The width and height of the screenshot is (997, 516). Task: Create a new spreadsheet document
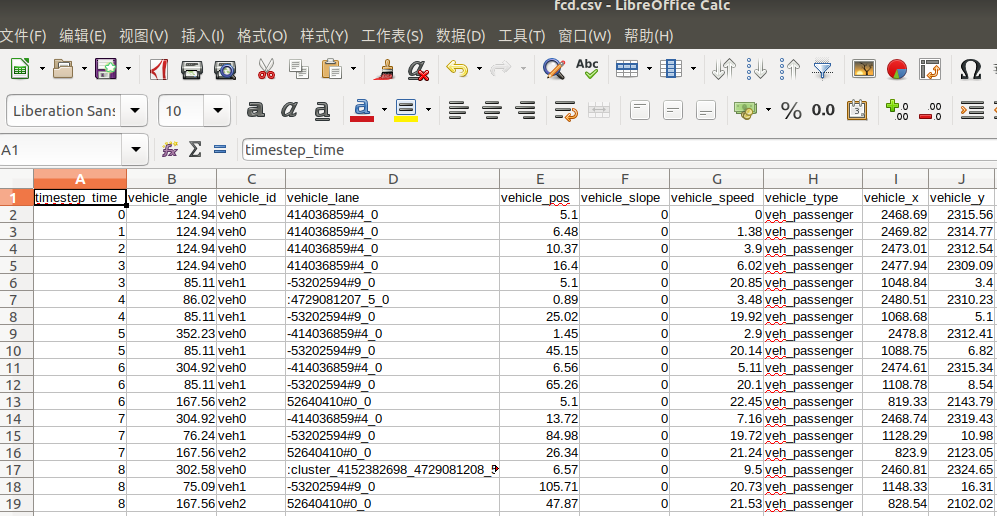tap(20, 69)
